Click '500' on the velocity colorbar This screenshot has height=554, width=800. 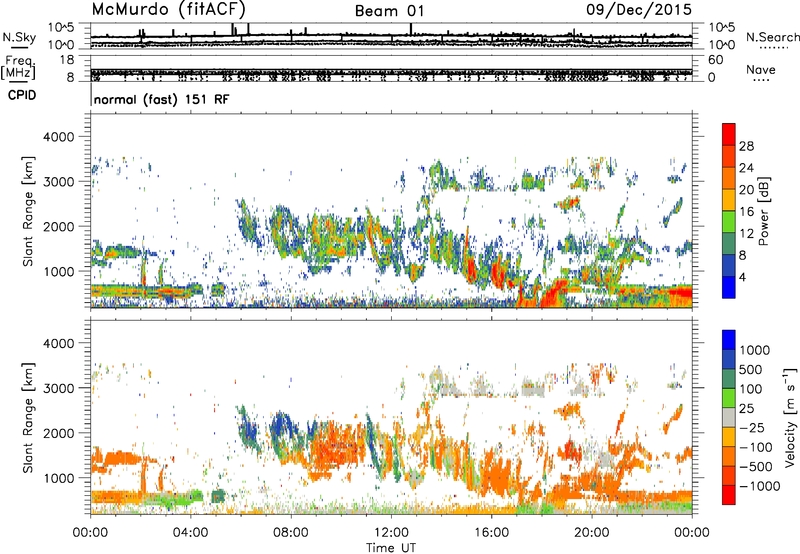[x=751, y=370]
